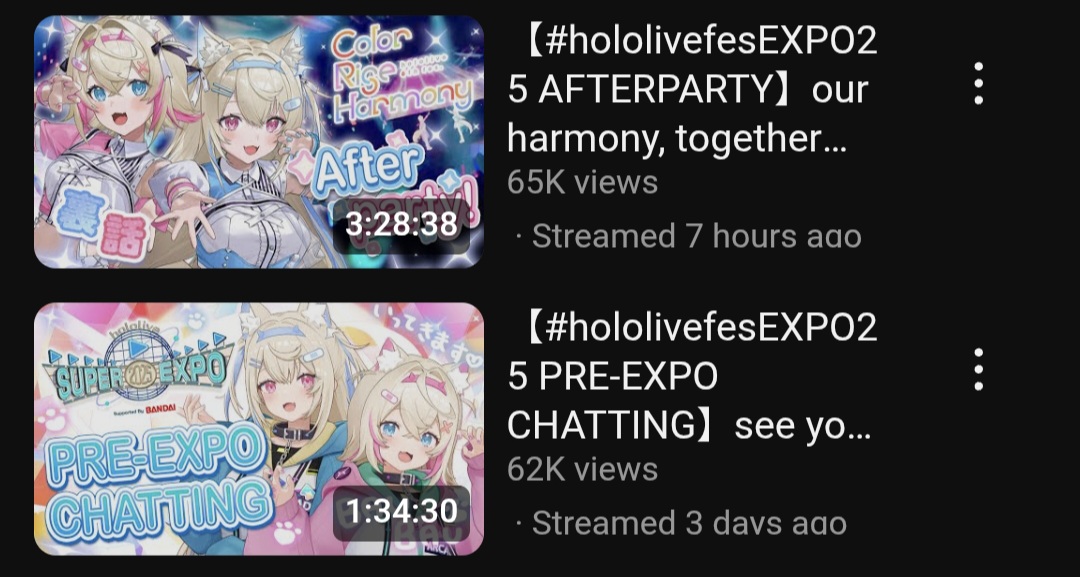Click the 1:34:30 duration badge
The height and width of the screenshot is (577, 1080).
[402, 512]
